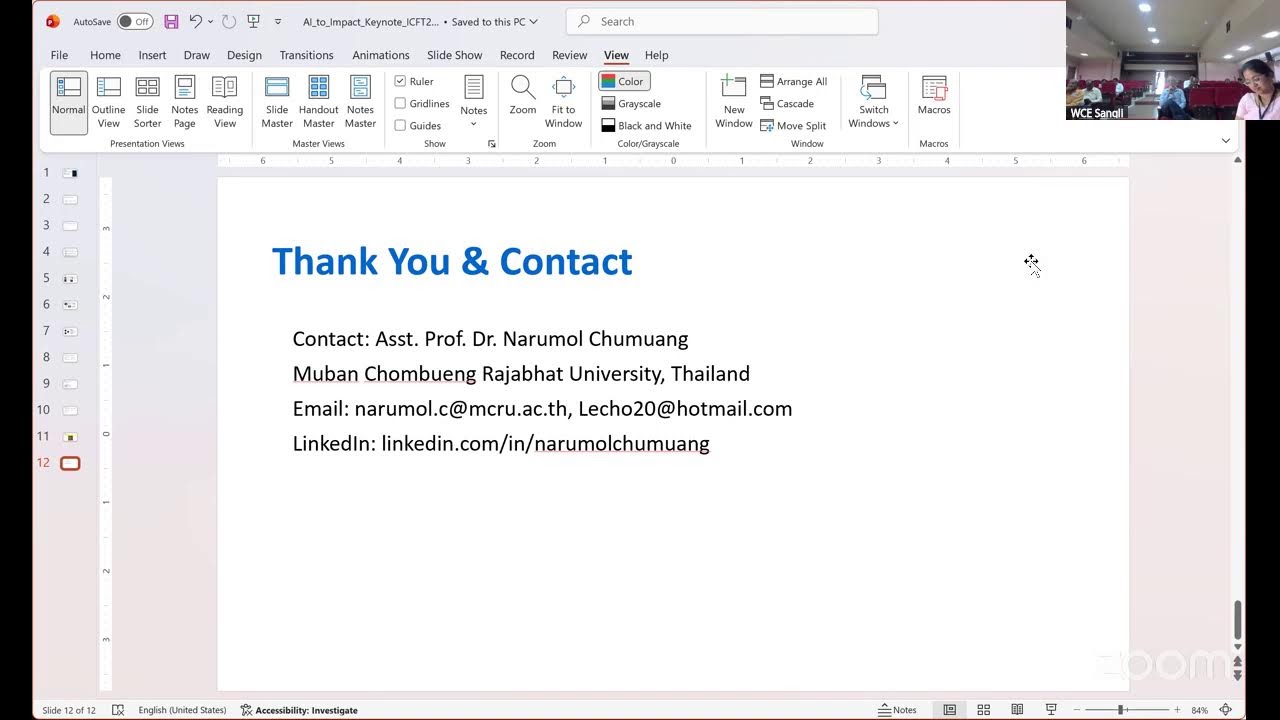Open a New Window
1280x720 pixels.
tap(734, 103)
